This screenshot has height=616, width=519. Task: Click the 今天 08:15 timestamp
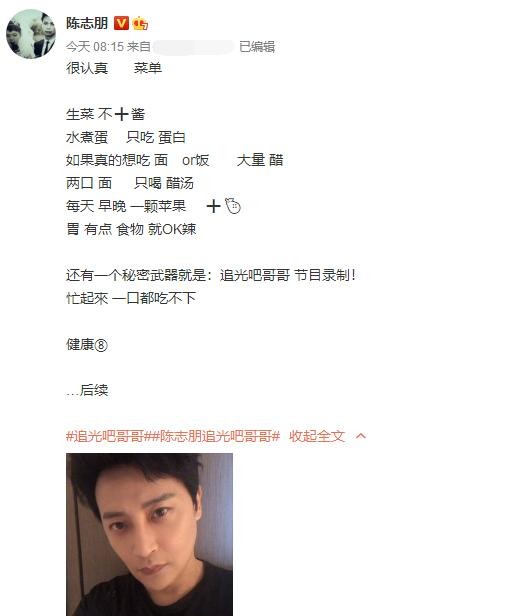[x=95, y=47]
